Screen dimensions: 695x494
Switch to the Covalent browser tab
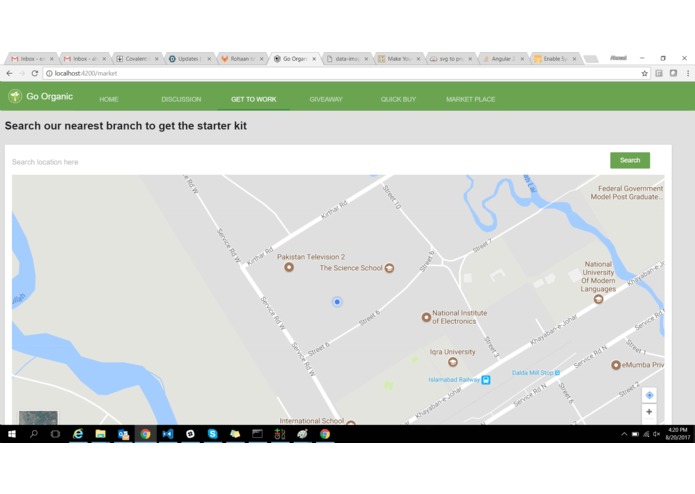tap(136, 58)
